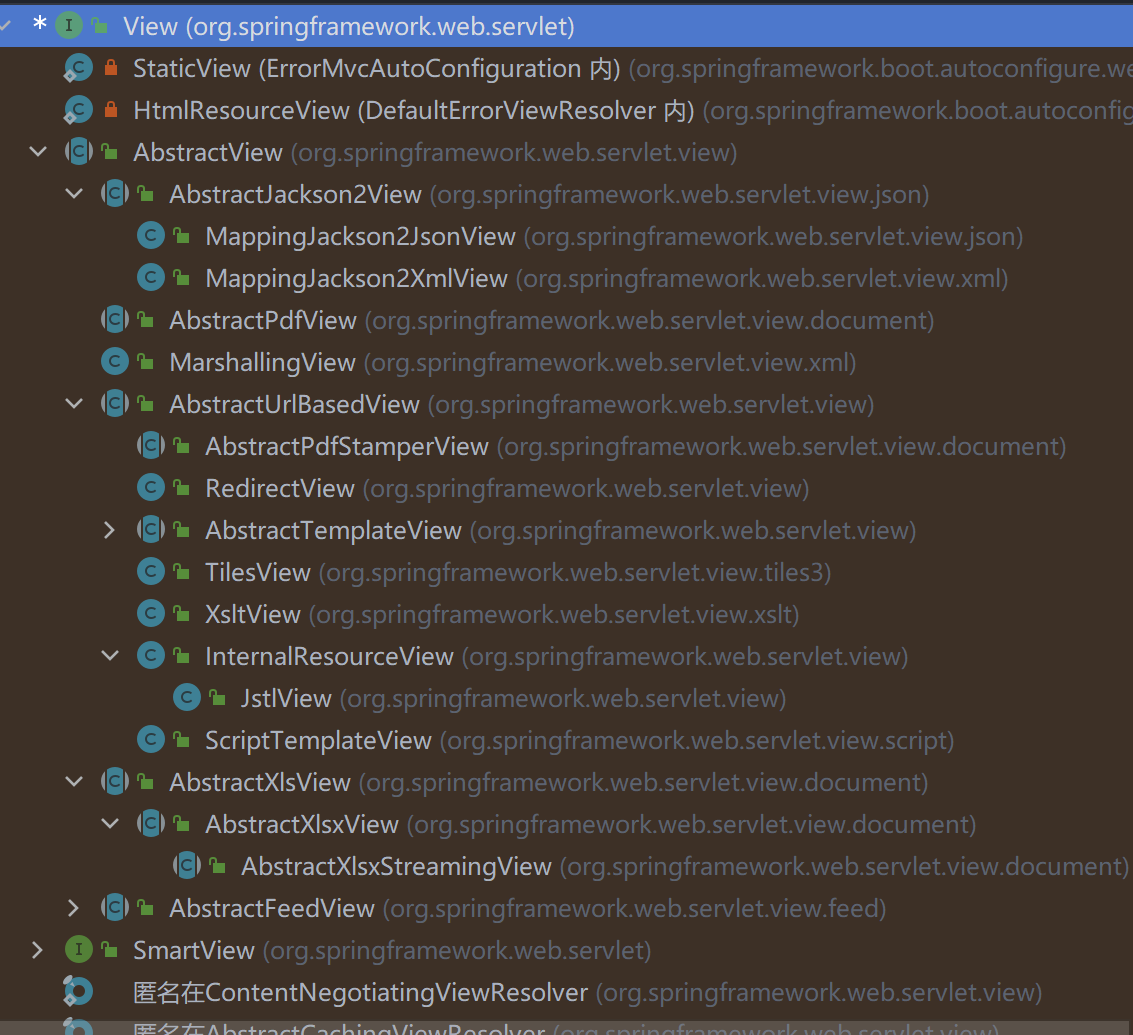The image size is (1133, 1035).
Task: Select the View (org.springframework.web.servlet) root row
Action: point(566,26)
